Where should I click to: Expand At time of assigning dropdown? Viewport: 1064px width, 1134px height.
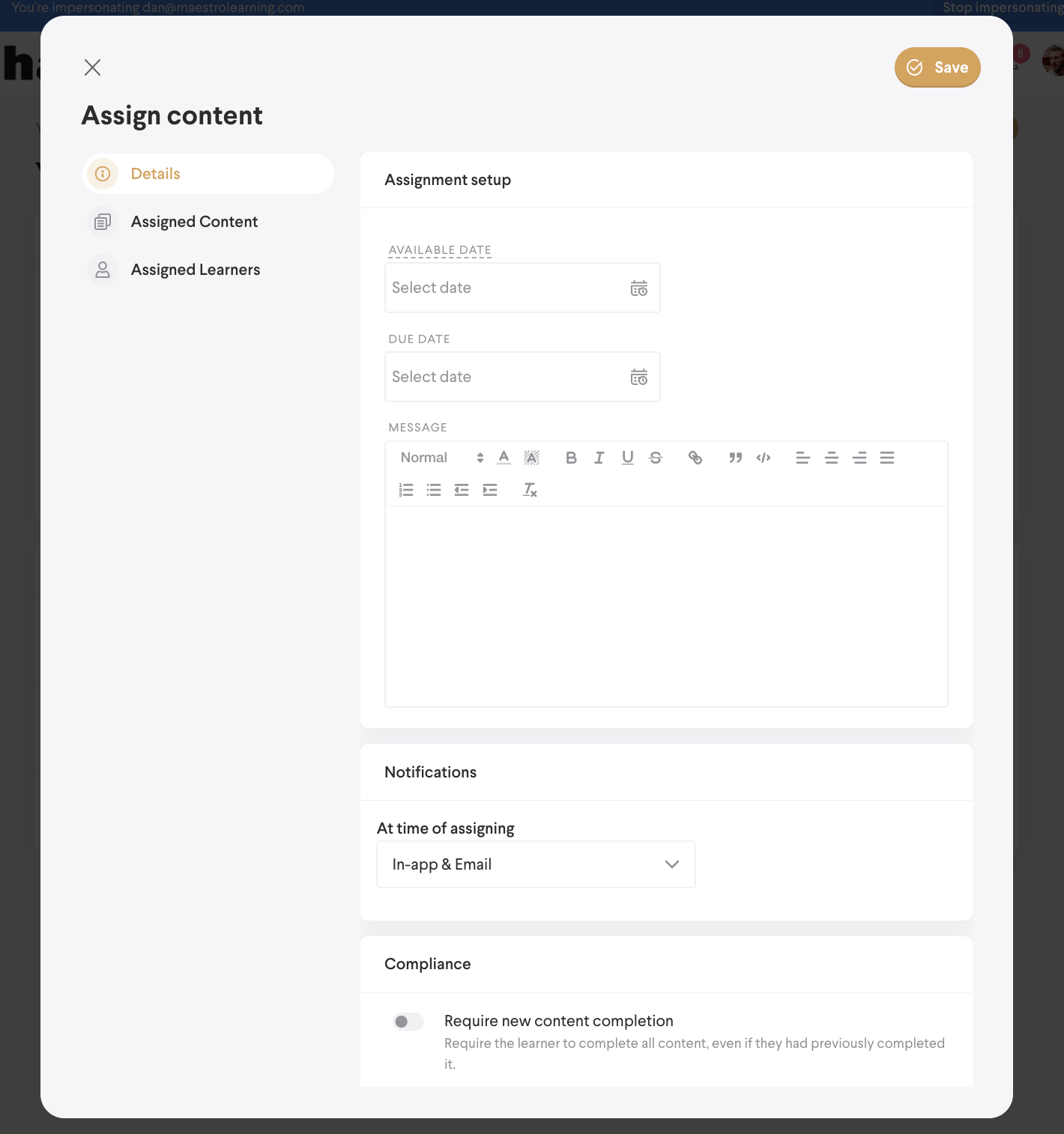click(536, 864)
